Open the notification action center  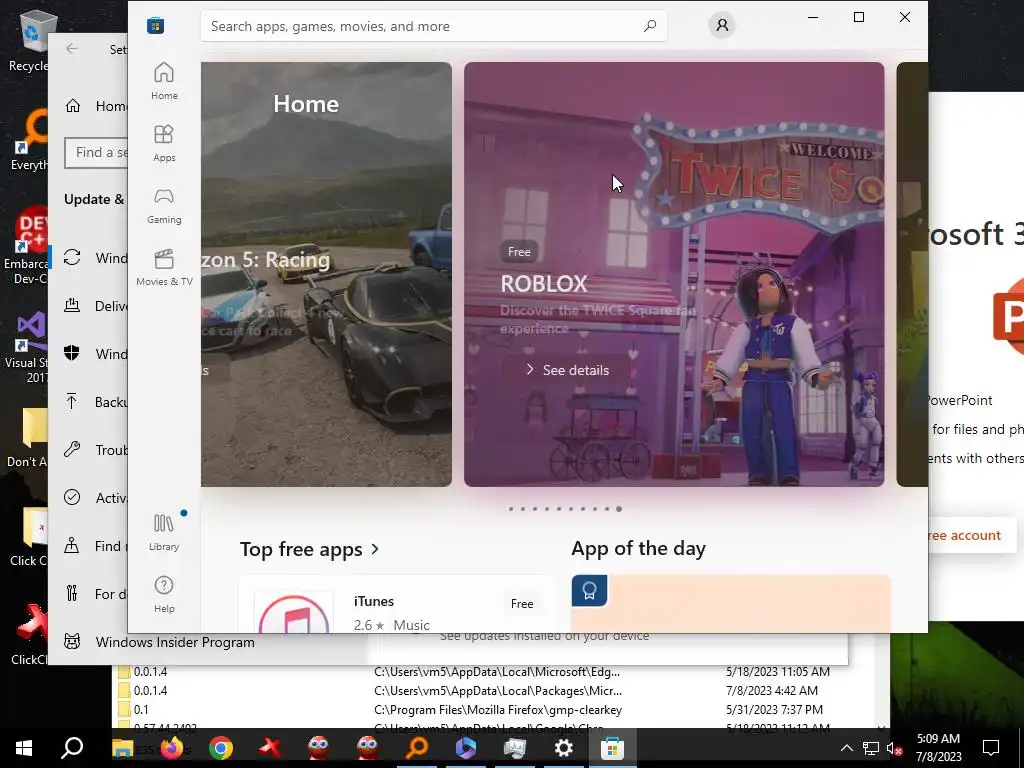click(x=991, y=748)
